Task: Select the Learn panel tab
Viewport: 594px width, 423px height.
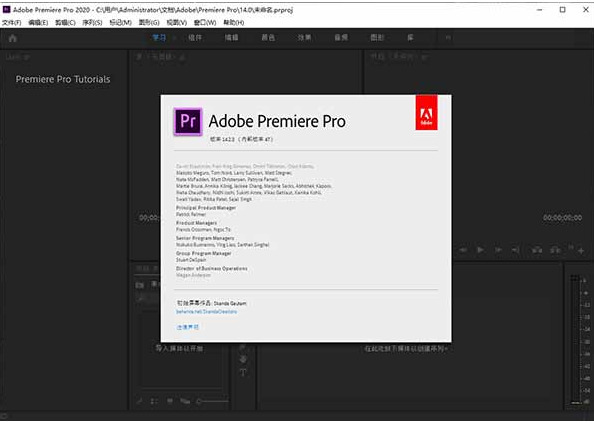Action: (17, 57)
